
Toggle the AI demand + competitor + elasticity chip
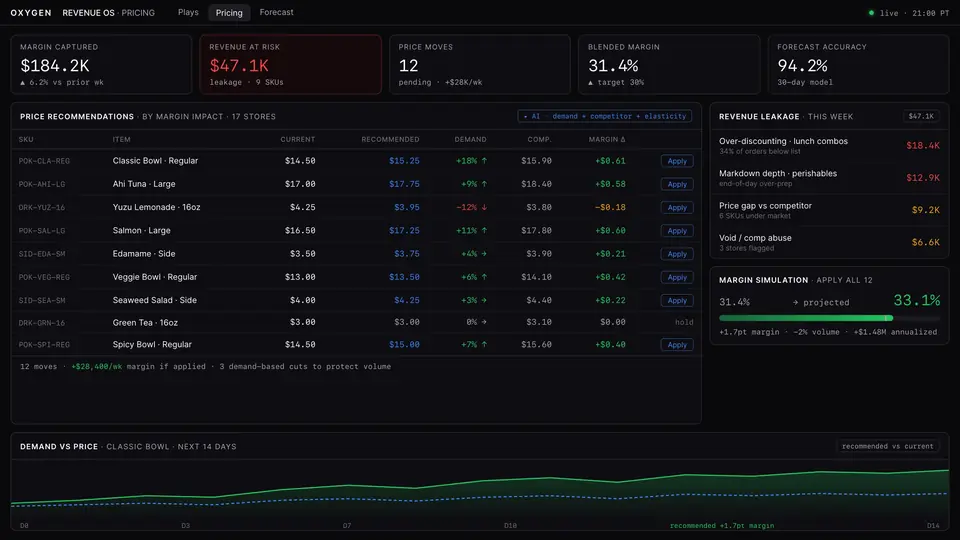(x=605, y=116)
